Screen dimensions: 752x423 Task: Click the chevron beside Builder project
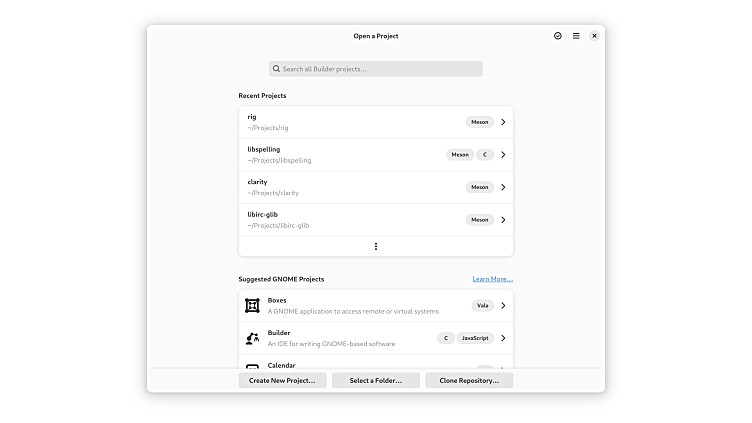coord(503,338)
